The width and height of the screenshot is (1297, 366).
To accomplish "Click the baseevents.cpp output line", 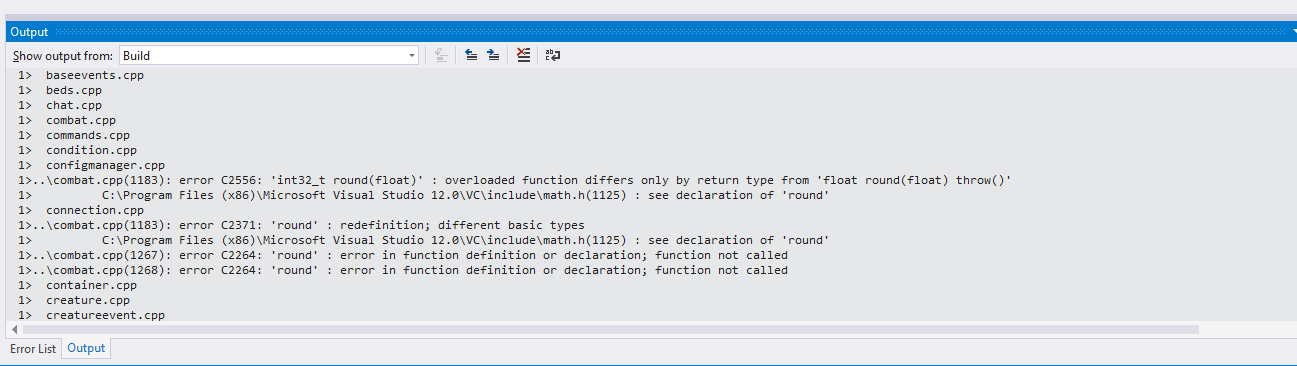I will pyautogui.click(x=80, y=75).
